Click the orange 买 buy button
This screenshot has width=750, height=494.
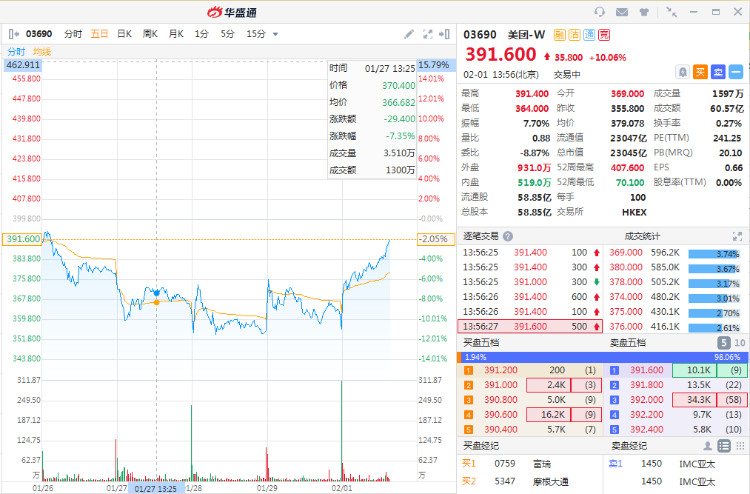(700, 72)
